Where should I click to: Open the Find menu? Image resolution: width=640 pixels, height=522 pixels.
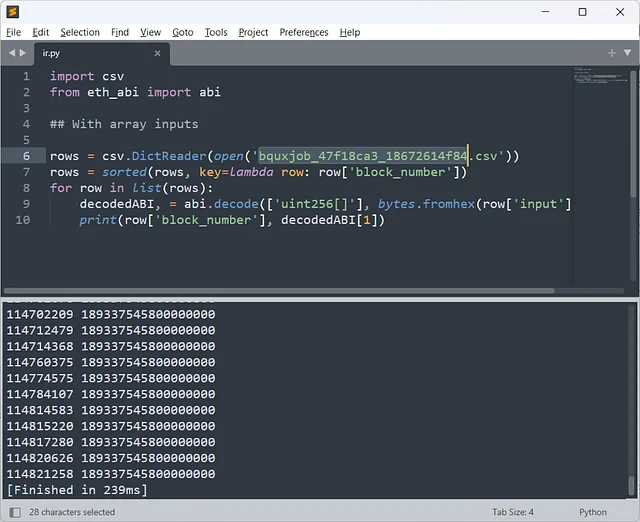[x=120, y=32]
